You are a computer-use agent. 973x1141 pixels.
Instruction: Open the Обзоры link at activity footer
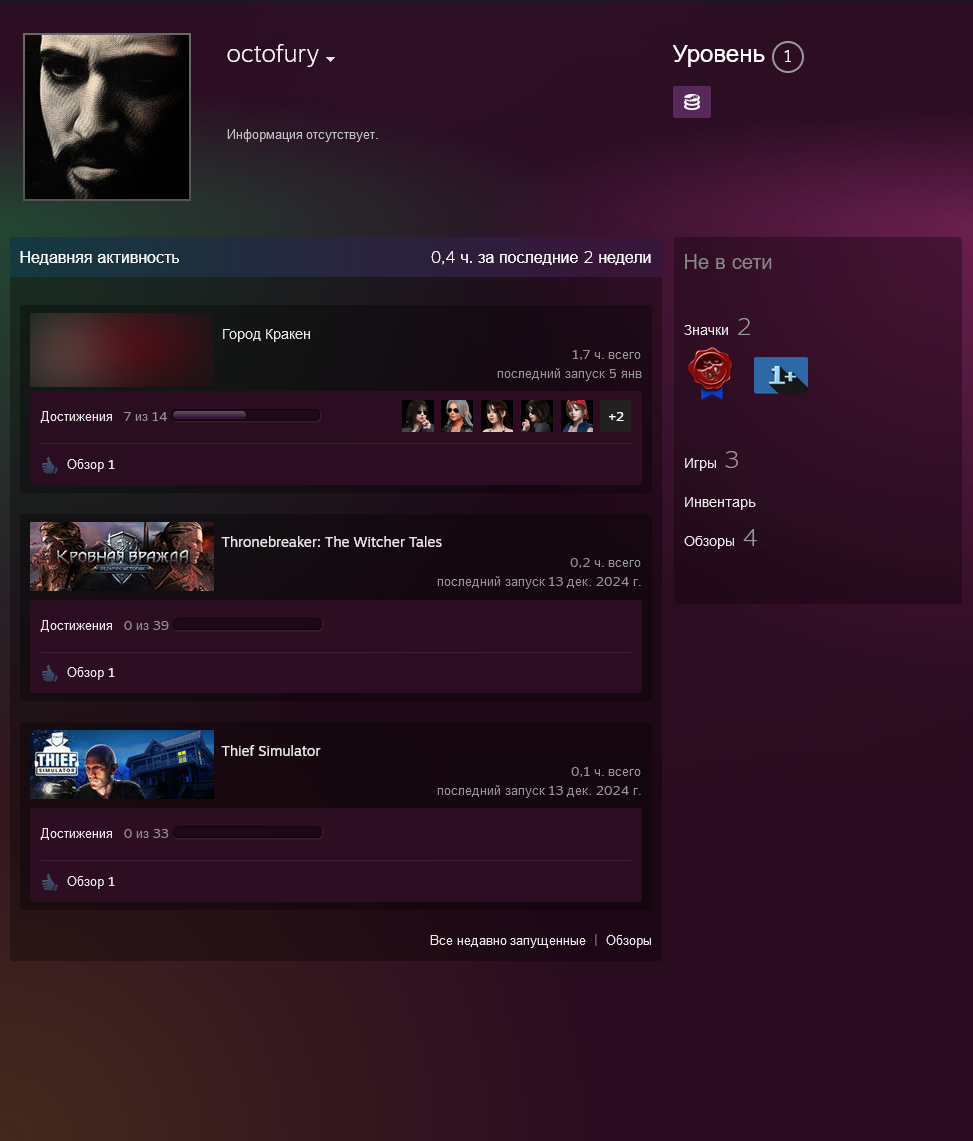(629, 940)
